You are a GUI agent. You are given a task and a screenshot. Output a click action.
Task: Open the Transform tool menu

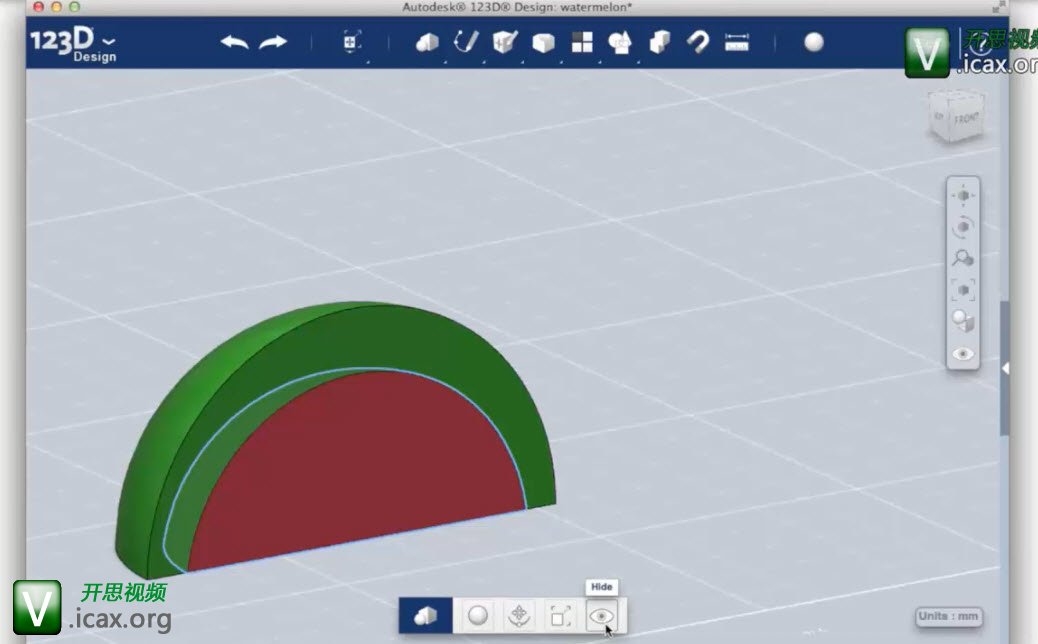pyautogui.click(x=351, y=42)
